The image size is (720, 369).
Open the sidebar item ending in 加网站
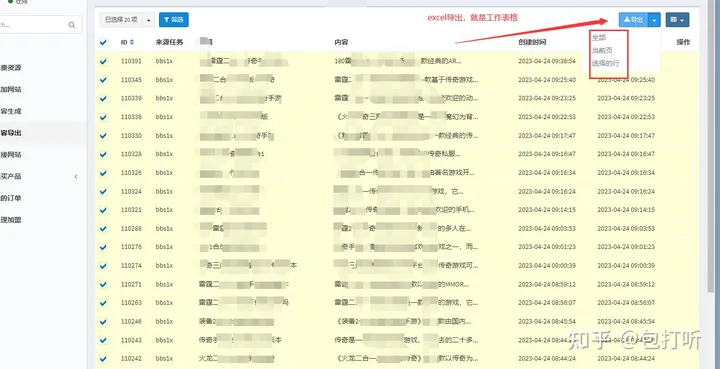(x=11, y=89)
